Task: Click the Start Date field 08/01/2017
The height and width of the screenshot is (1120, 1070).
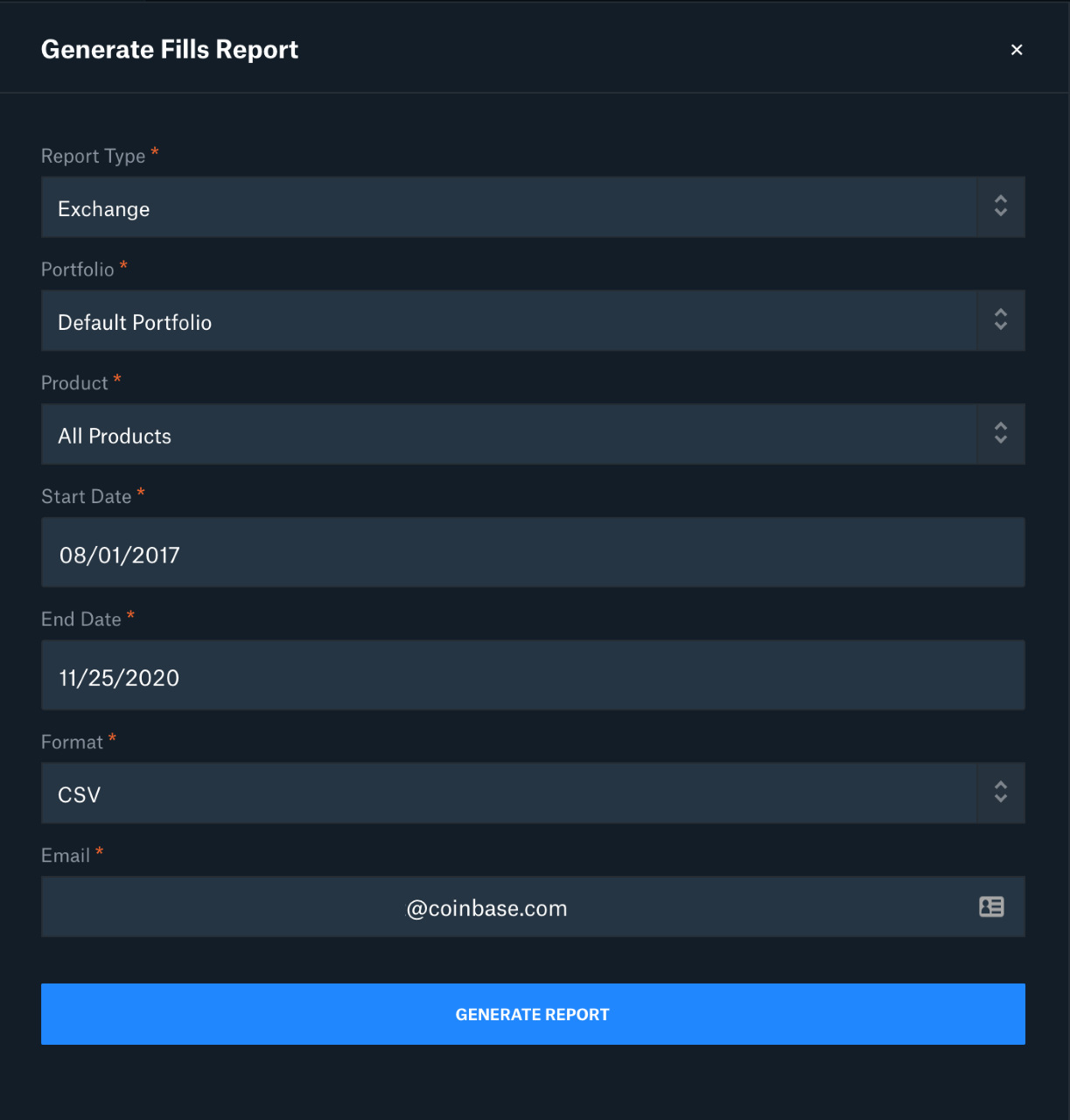Action: (533, 553)
